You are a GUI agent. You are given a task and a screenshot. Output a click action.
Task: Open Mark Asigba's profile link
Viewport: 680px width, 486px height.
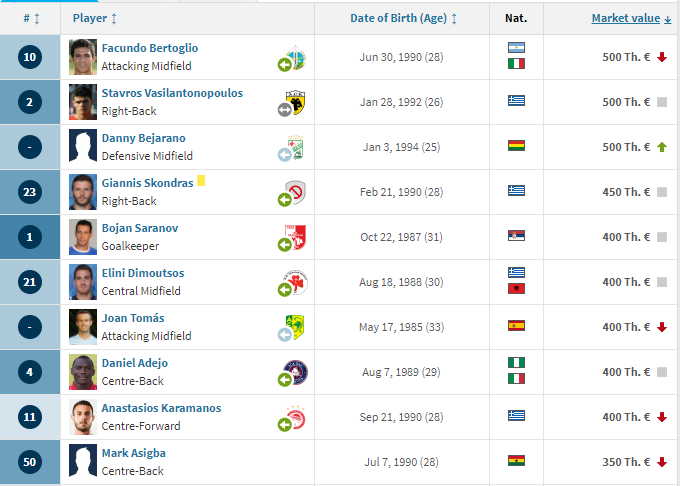pyautogui.click(x=134, y=453)
